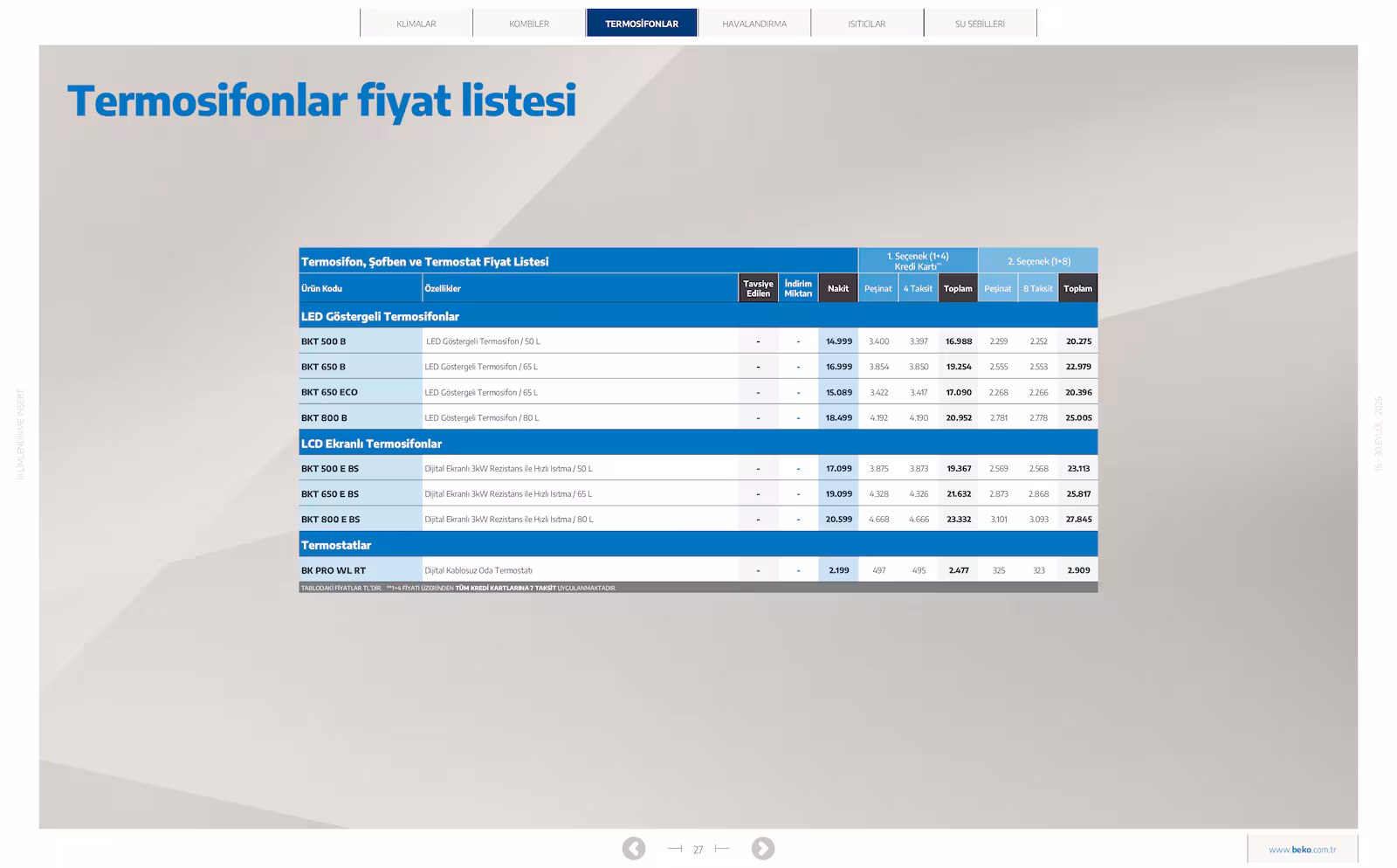Viewport: 1397px width, 868px height.
Task: Click the cash price 16.999
Action: point(839,367)
